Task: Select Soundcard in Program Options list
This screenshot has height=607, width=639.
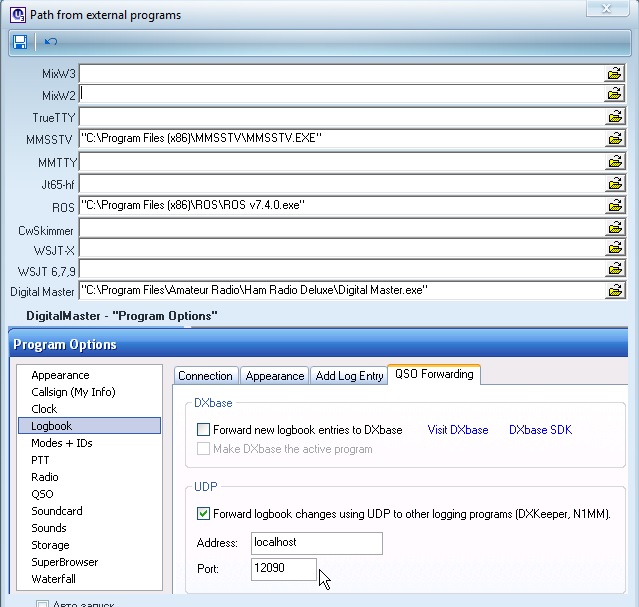Action: pos(57,511)
